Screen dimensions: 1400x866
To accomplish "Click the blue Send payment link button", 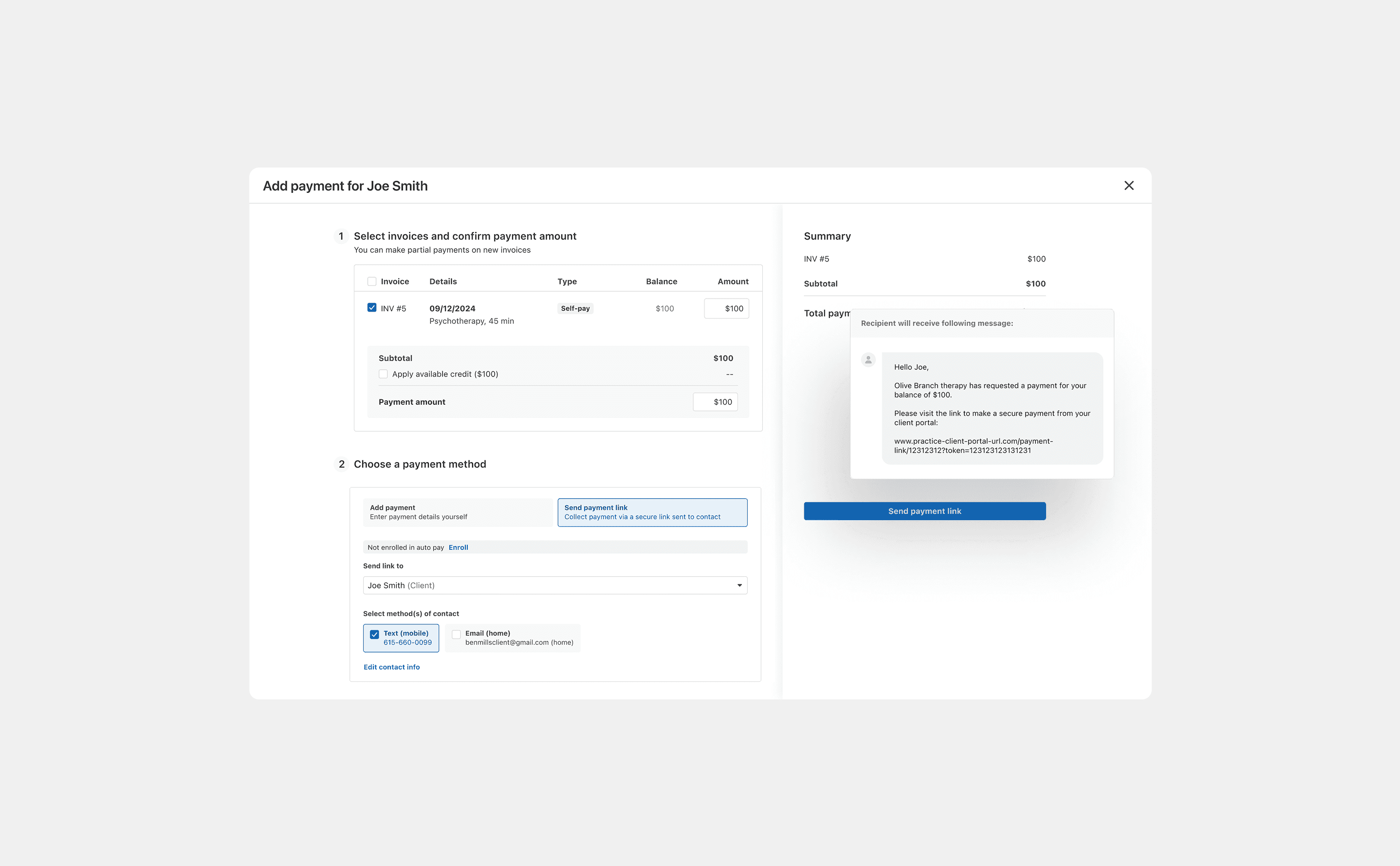I will 924,511.
